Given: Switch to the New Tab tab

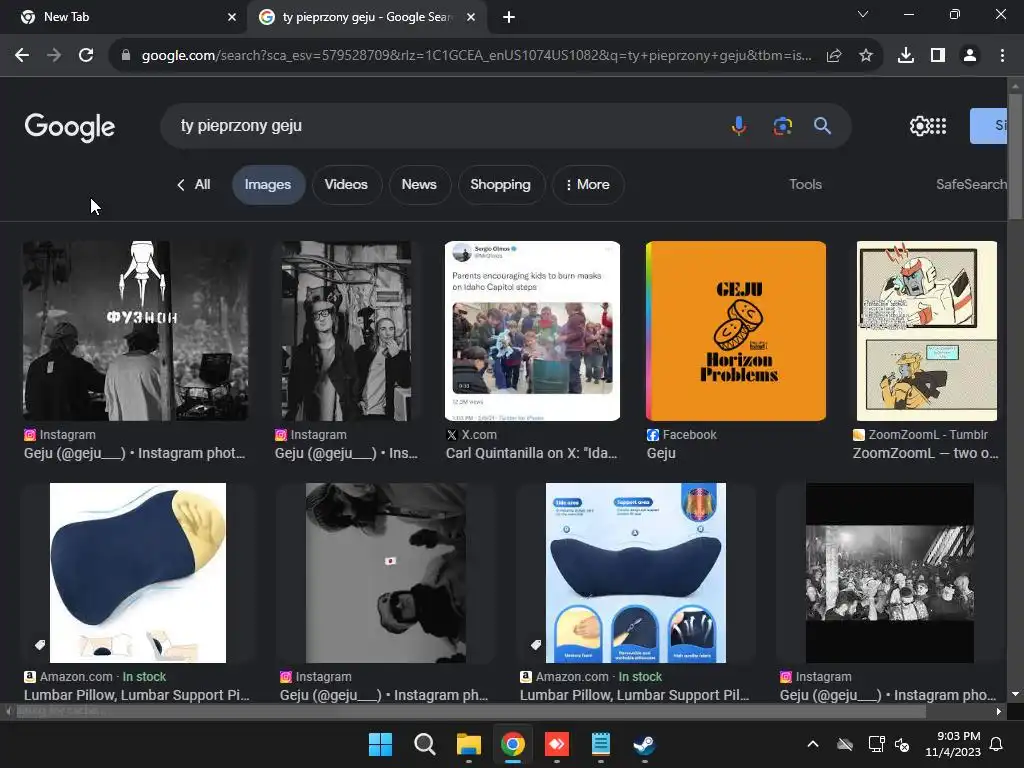Looking at the screenshot, I should click(123, 17).
